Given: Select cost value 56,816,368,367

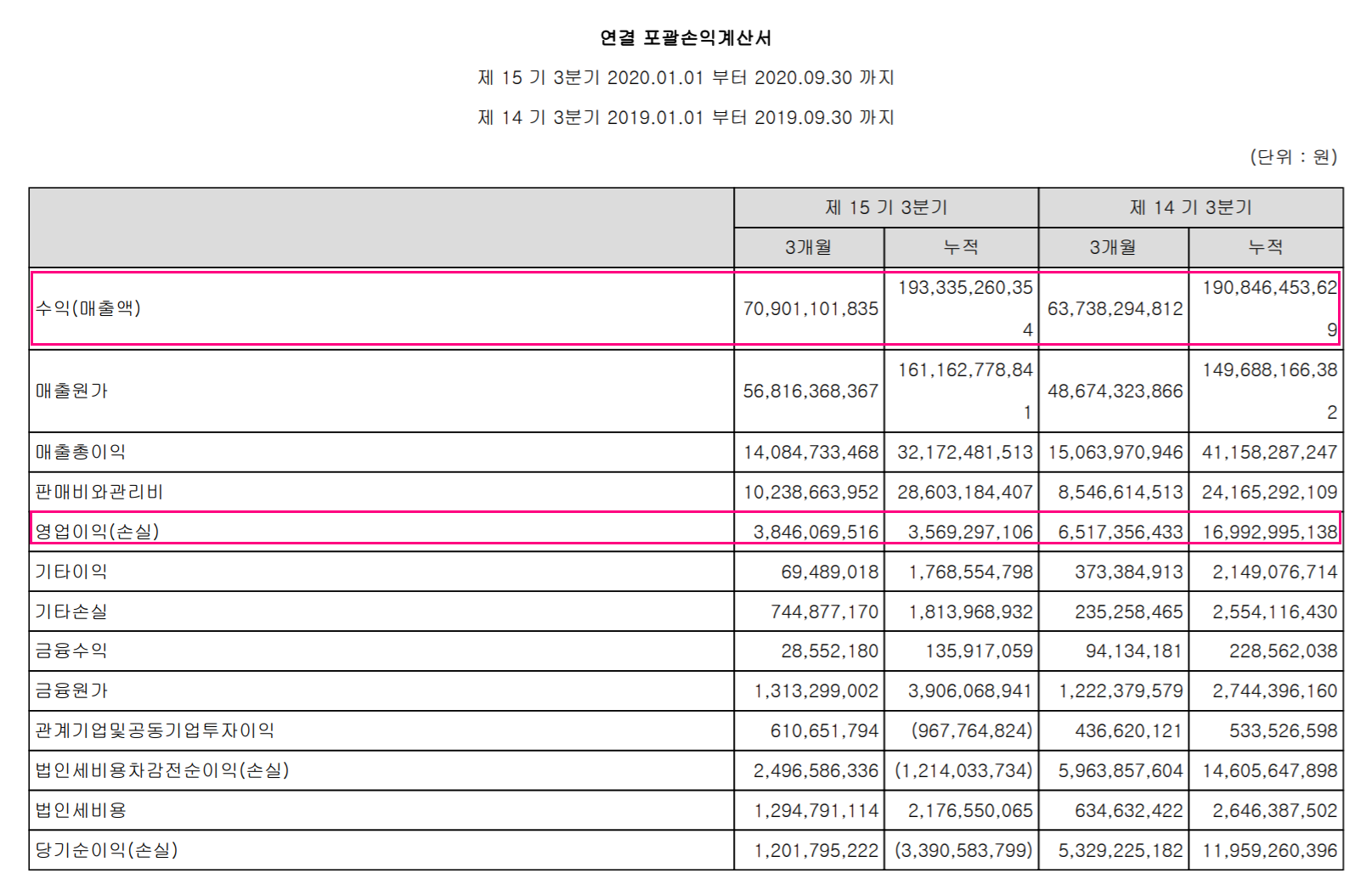Looking at the screenshot, I should coord(810,391).
